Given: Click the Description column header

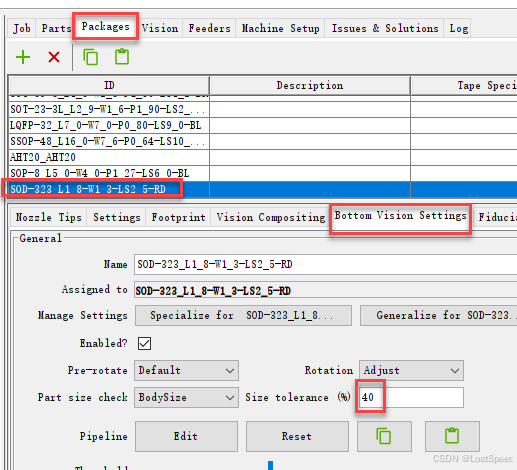Looking at the screenshot, I should coord(310,86).
